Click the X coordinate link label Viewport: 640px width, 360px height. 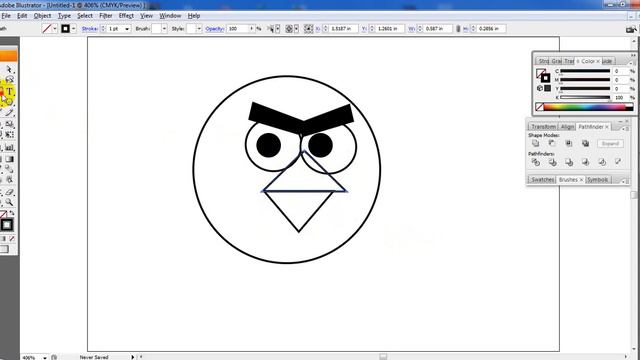click(x=318, y=29)
